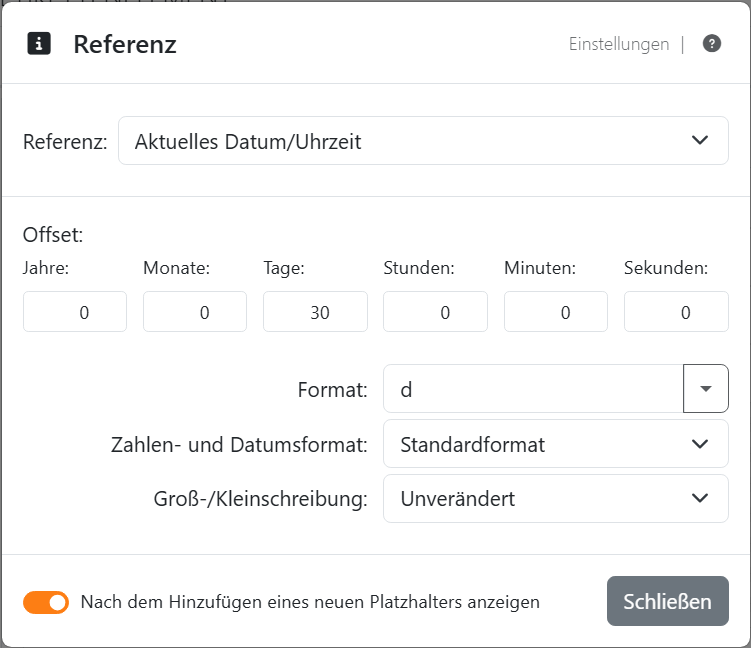Image resolution: width=751 pixels, height=648 pixels.
Task: Open the Format dropdown arrow button
Action: pos(706,388)
